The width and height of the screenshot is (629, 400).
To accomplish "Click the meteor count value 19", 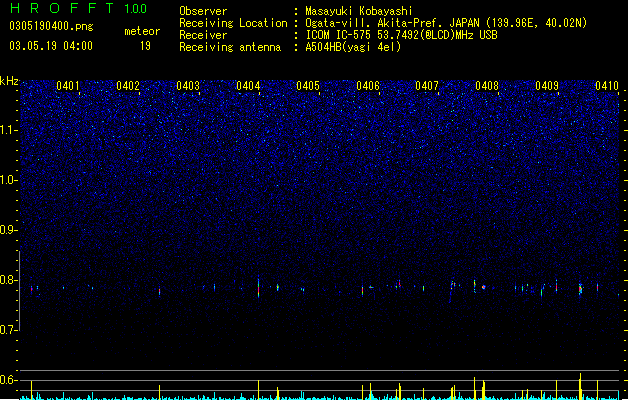I will tap(145, 46).
